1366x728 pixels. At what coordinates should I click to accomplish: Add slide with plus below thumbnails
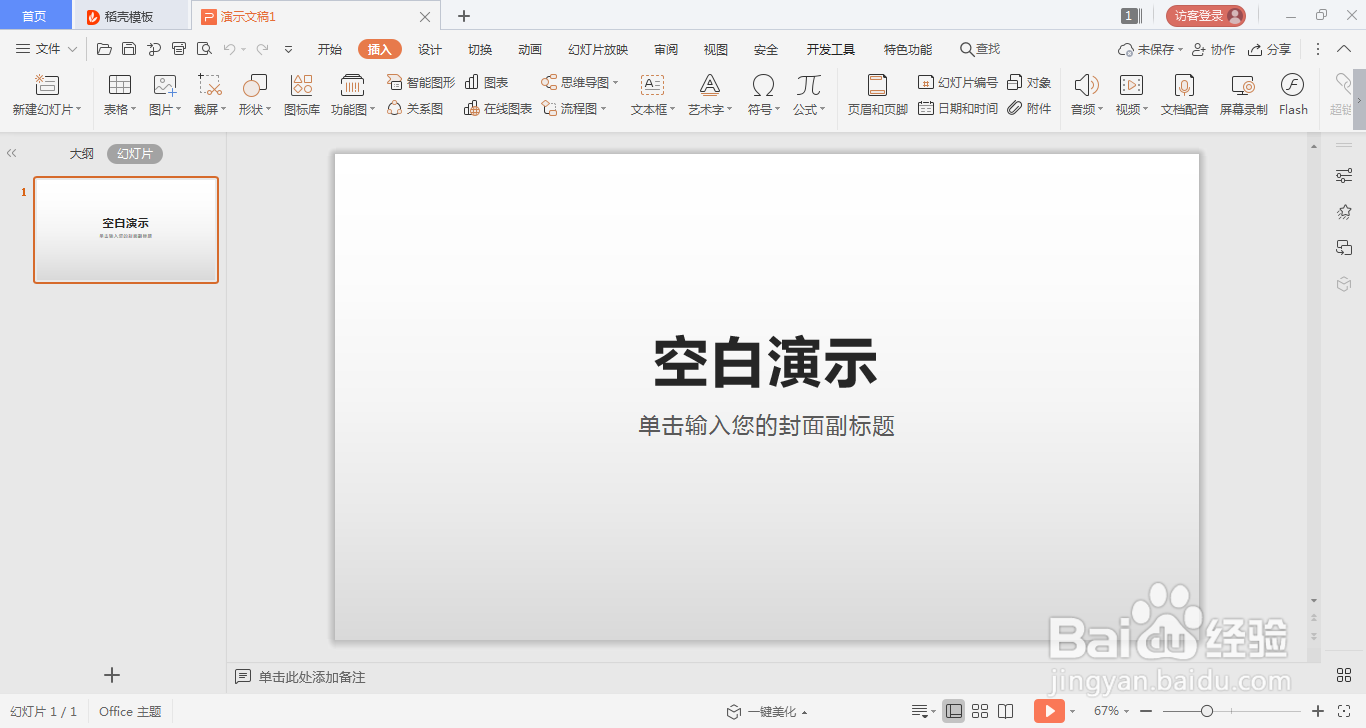pyautogui.click(x=112, y=675)
